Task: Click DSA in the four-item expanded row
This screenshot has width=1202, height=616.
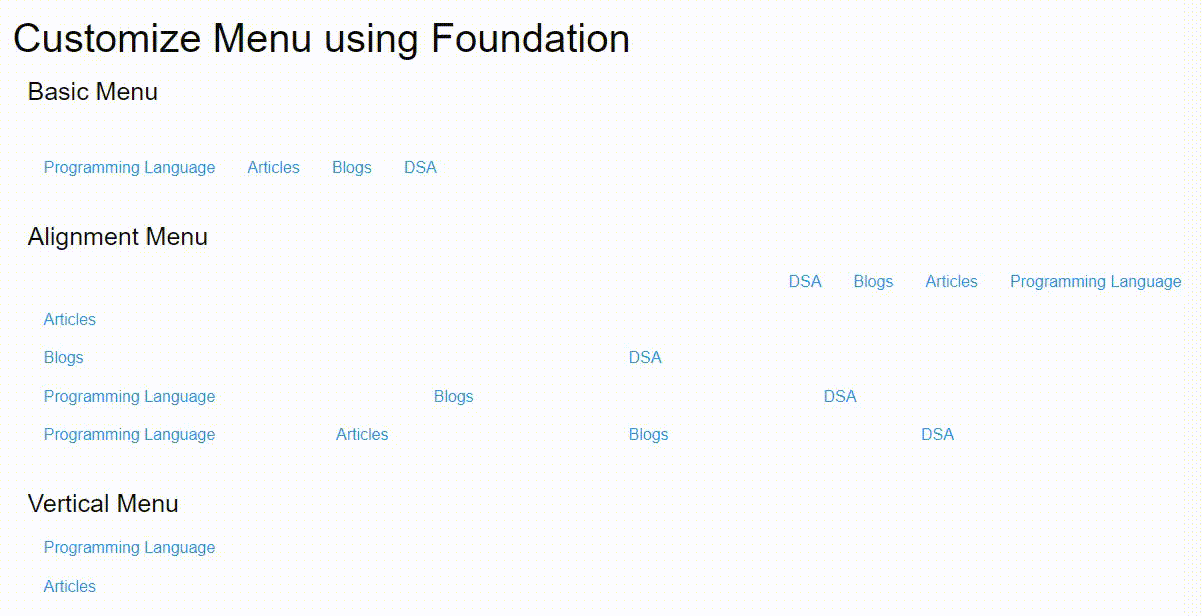Action: point(937,435)
